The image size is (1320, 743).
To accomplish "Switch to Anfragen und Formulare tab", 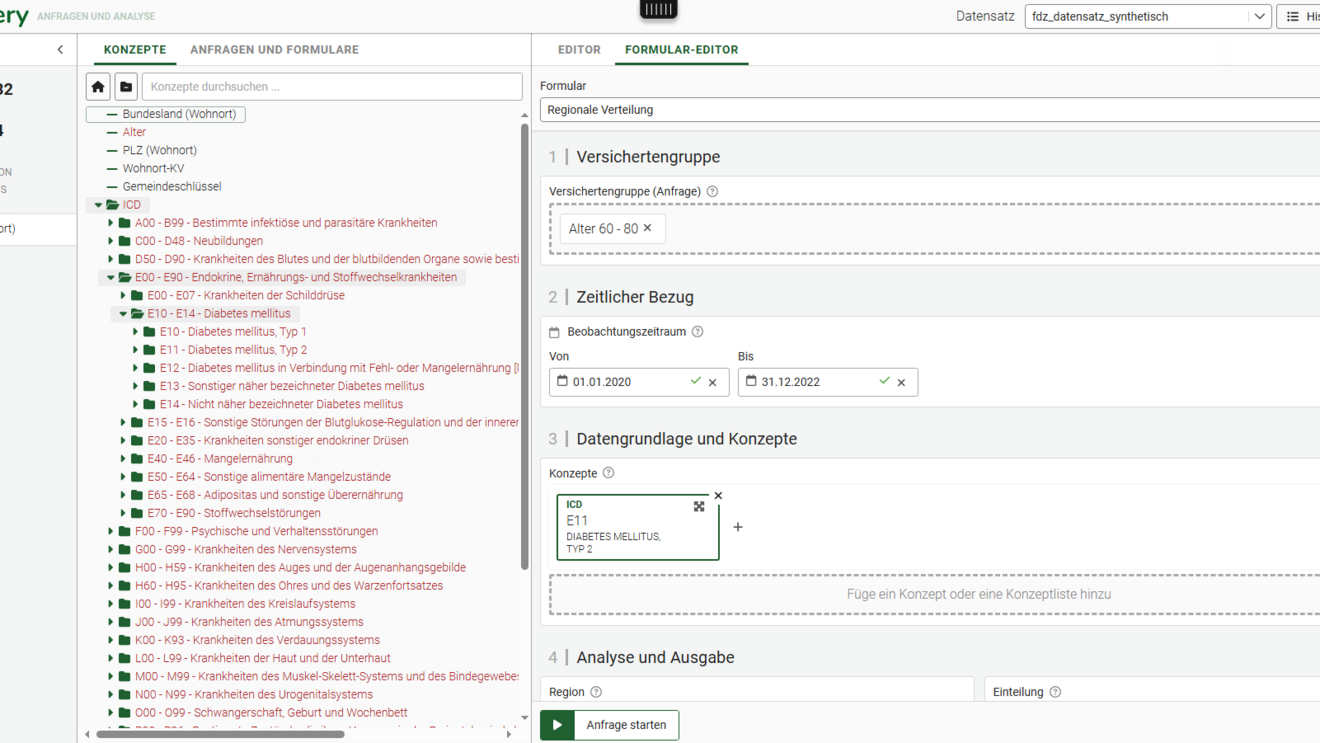I will click(x=274, y=50).
